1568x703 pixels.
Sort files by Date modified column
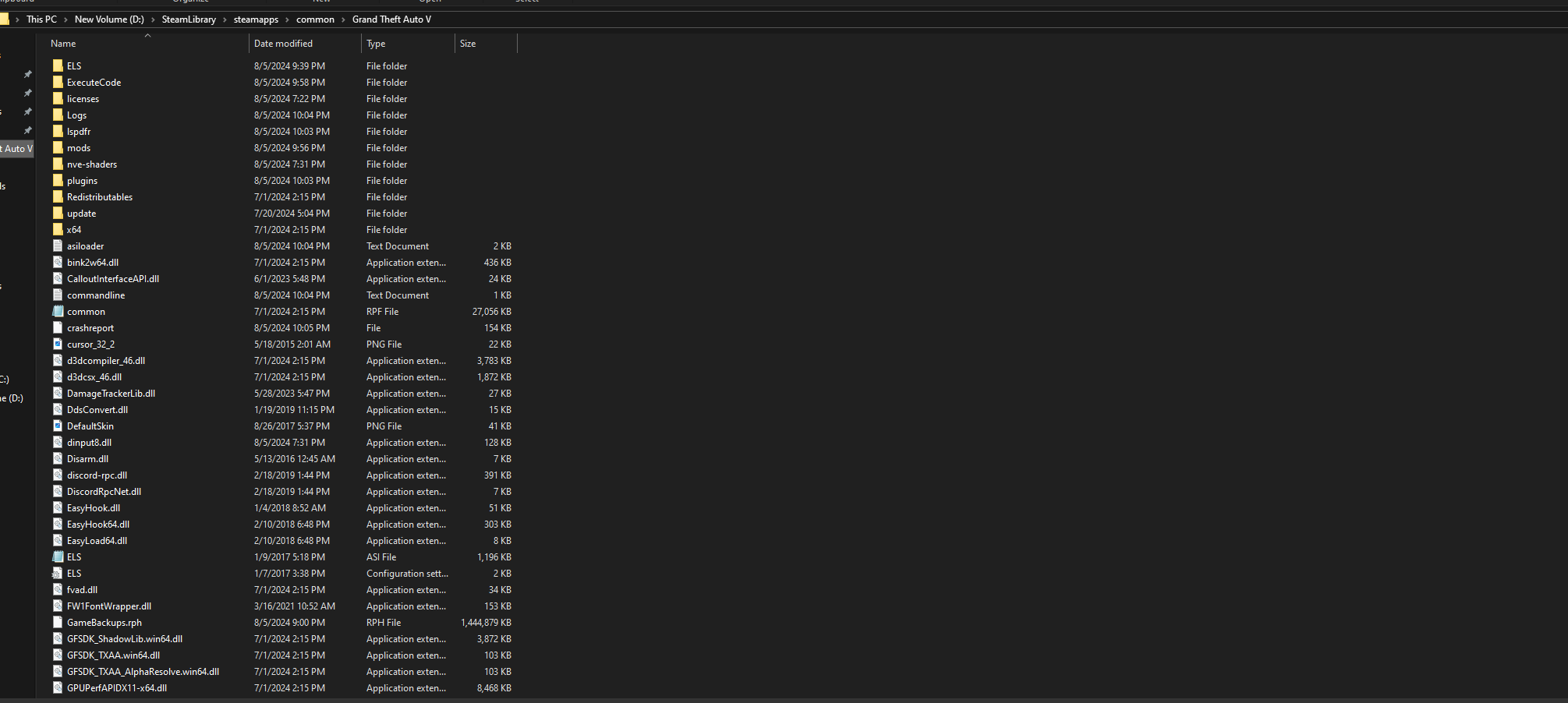coord(305,44)
